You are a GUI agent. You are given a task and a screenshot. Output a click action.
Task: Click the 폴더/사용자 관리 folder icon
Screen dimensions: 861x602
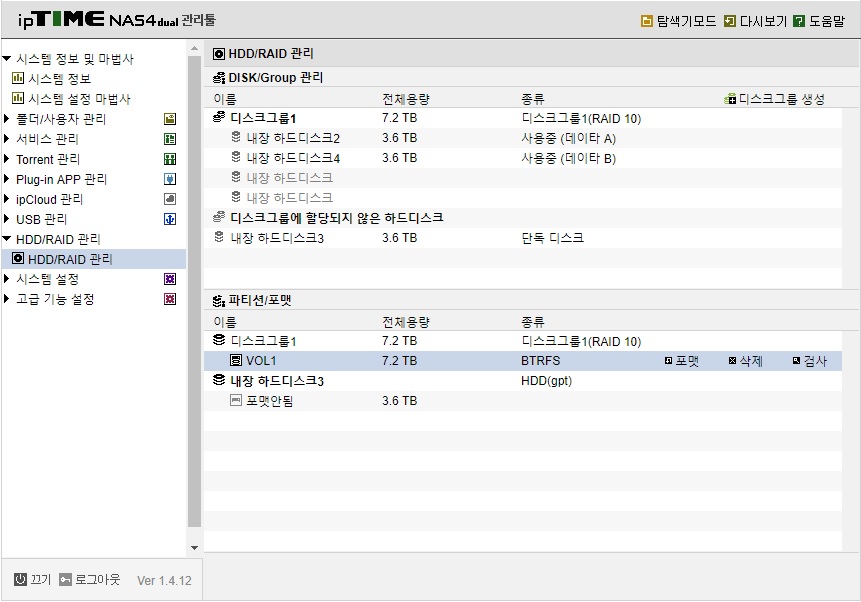(170, 119)
